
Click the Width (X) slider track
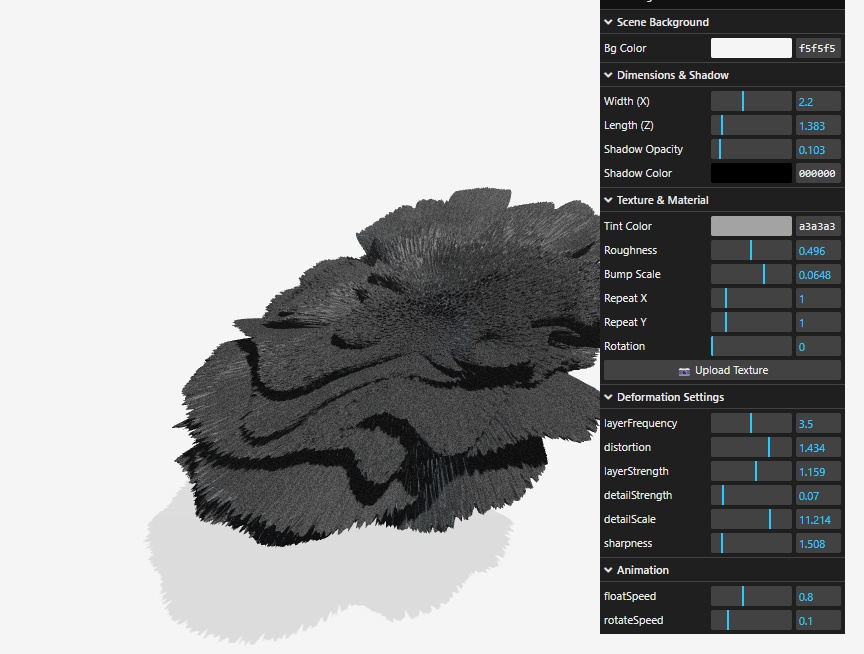tap(751, 101)
